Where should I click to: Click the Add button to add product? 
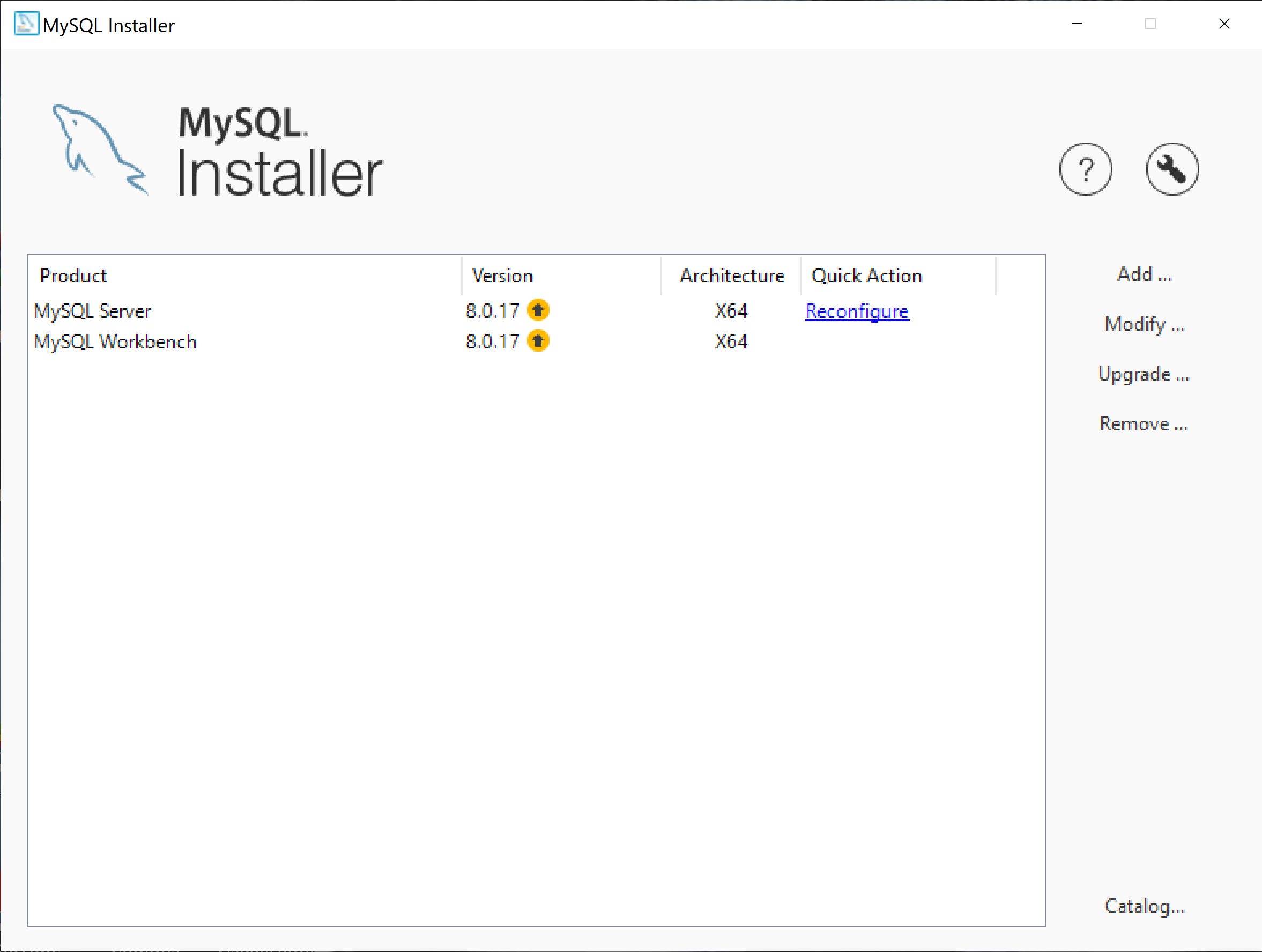pyautogui.click(x=1143, y=274)
